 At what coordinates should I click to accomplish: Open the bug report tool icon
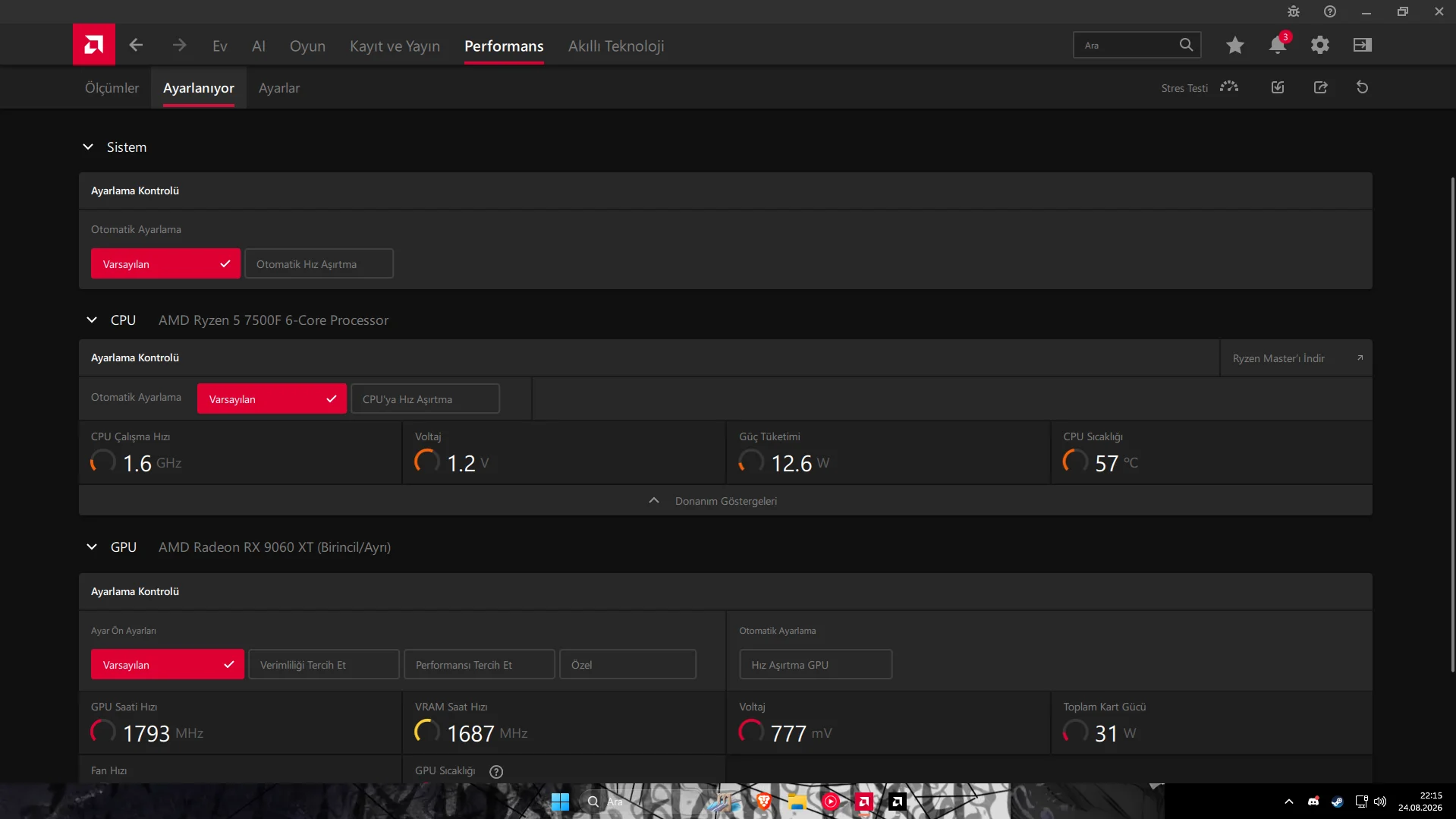1294,11
